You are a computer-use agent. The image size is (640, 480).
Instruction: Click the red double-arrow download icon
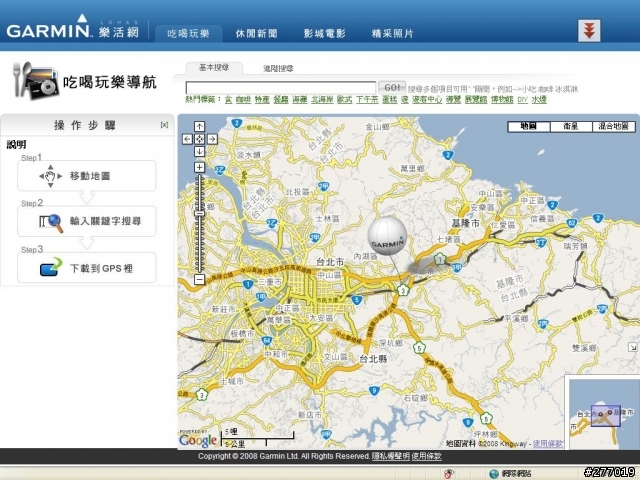[x=589, y=31]
